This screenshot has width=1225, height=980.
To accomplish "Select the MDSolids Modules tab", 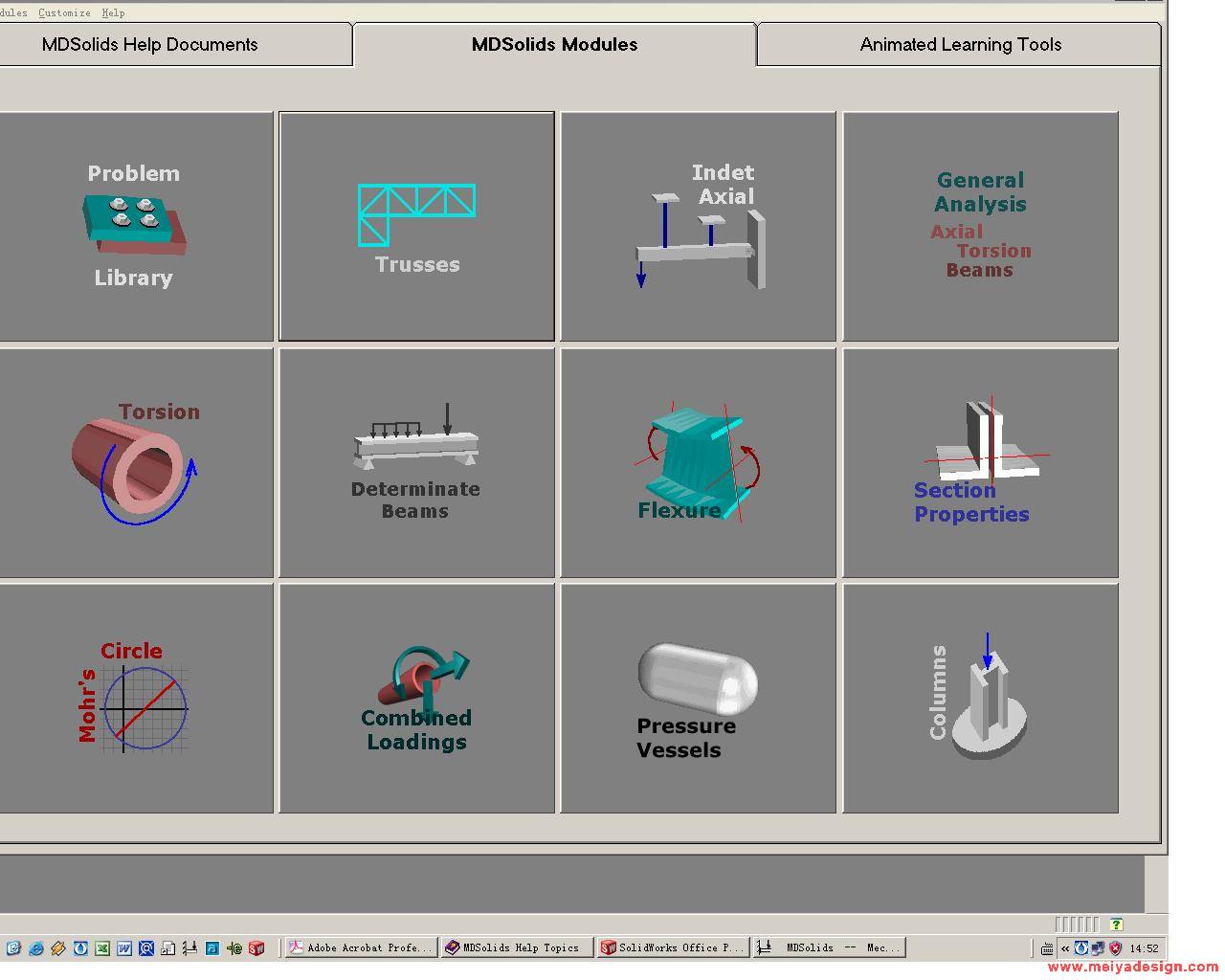I will 555,45.
